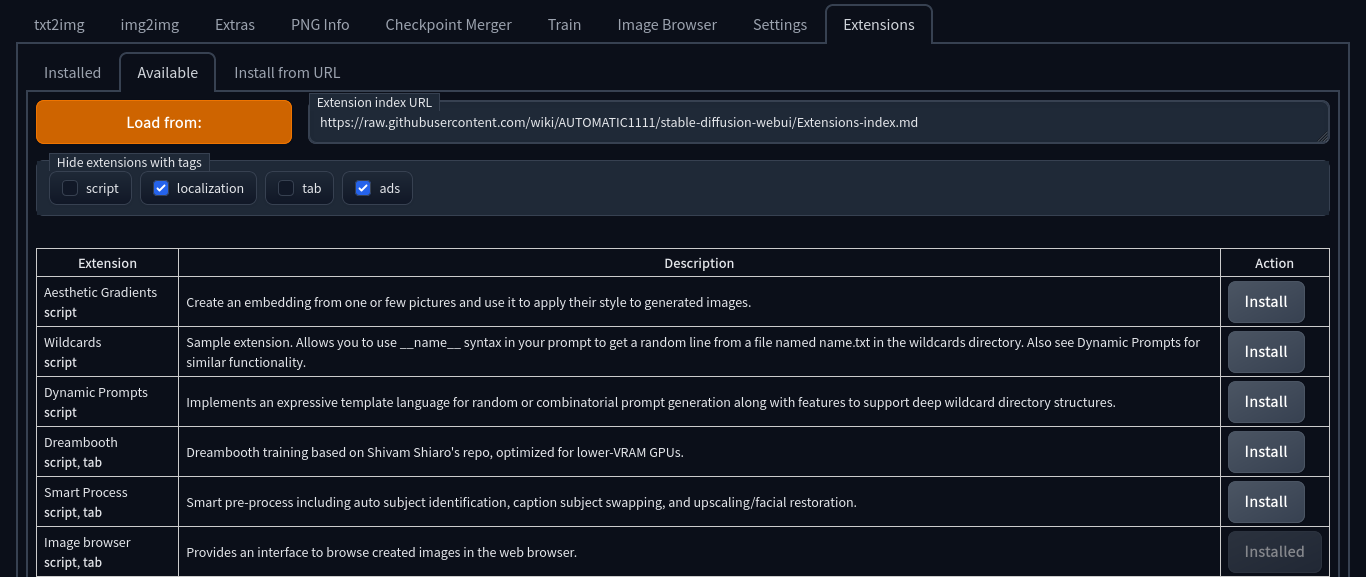Switch to the Train tab
Viewport: 1366px width, 577px height.
click(x=564, y=24)
